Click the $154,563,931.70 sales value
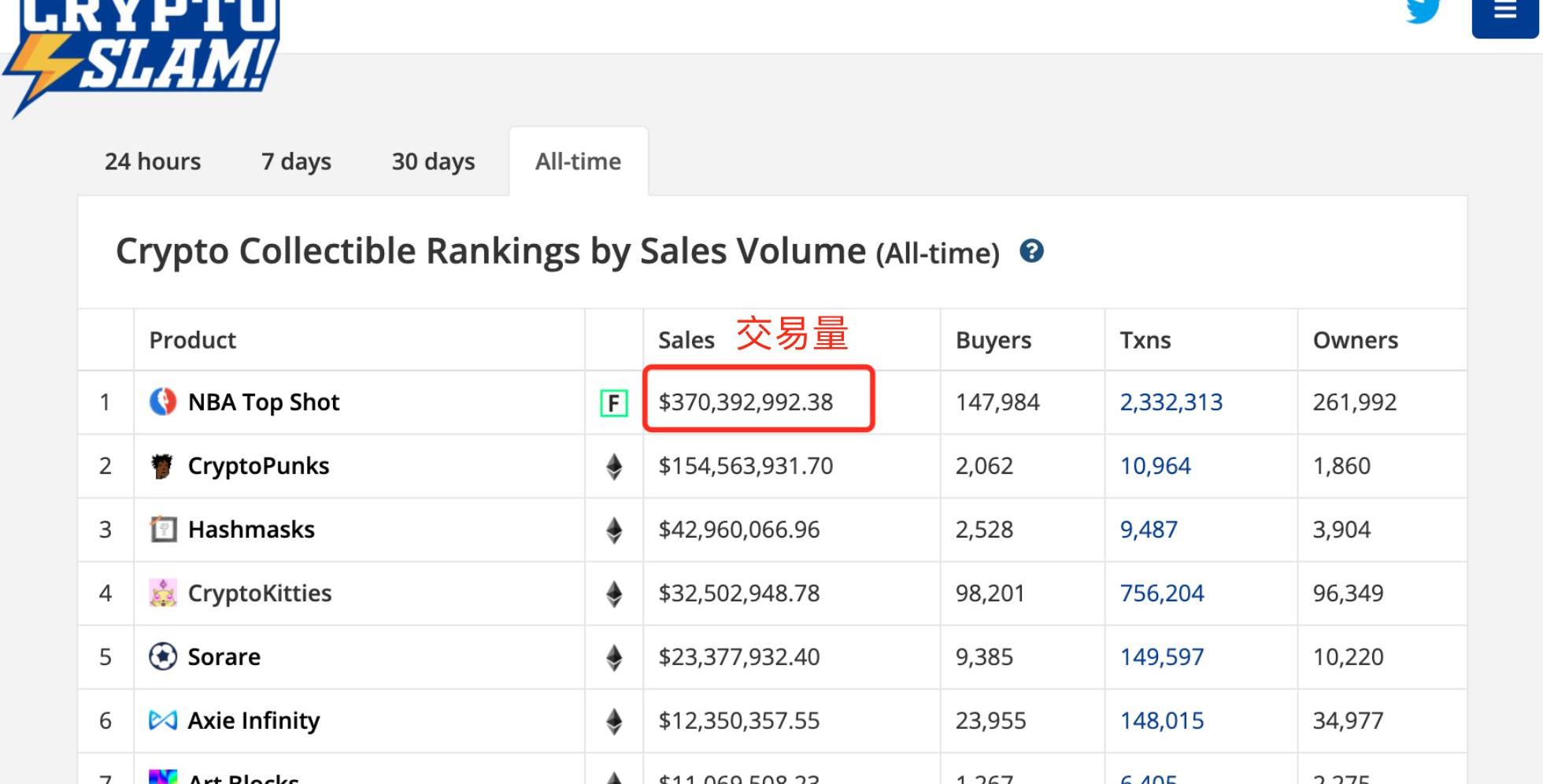Viewport: 1543px width, 784px height. 746,466
